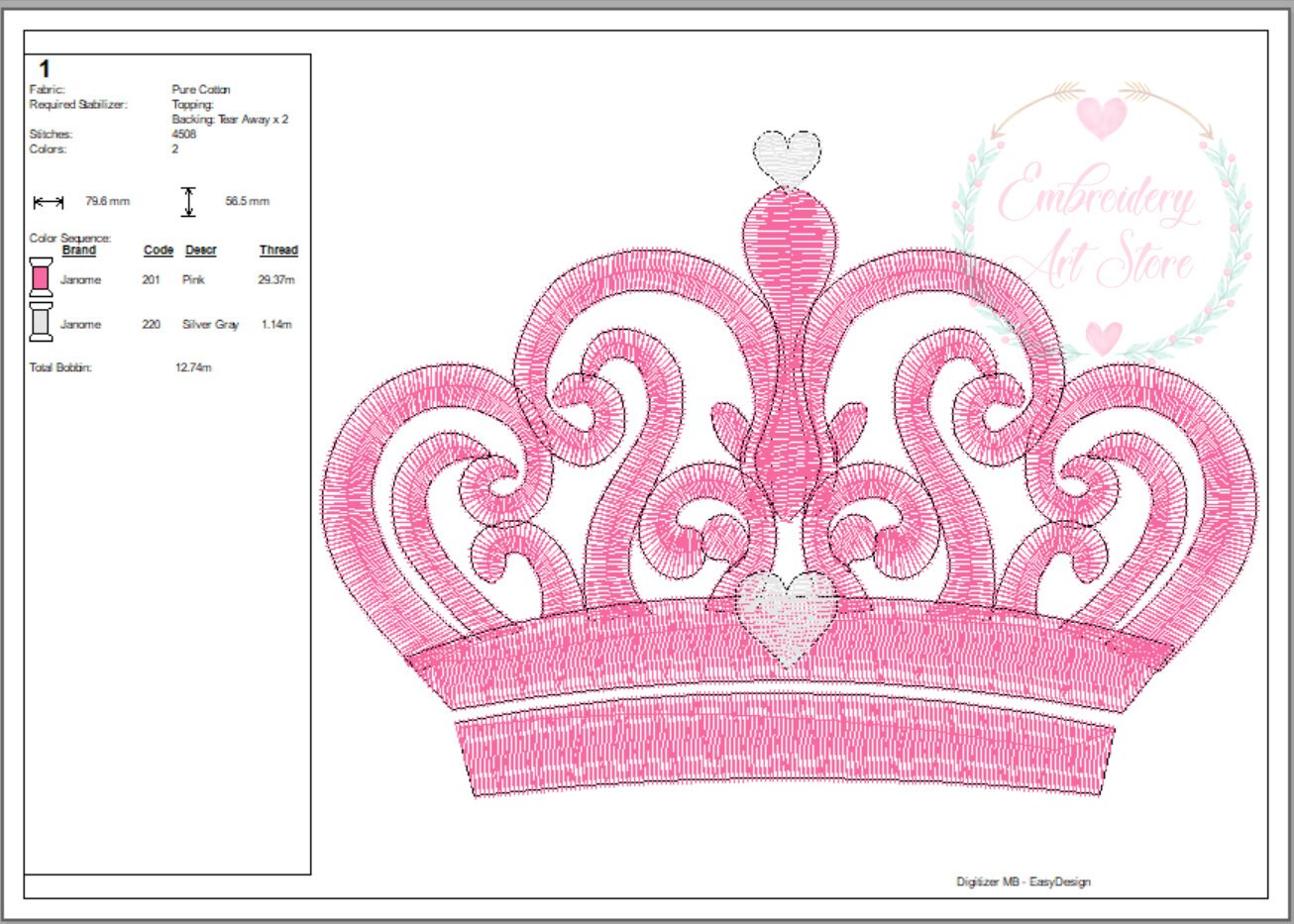Click the Pure Cotton fabric value
1294x924 pixels.
tap(201, 88)
